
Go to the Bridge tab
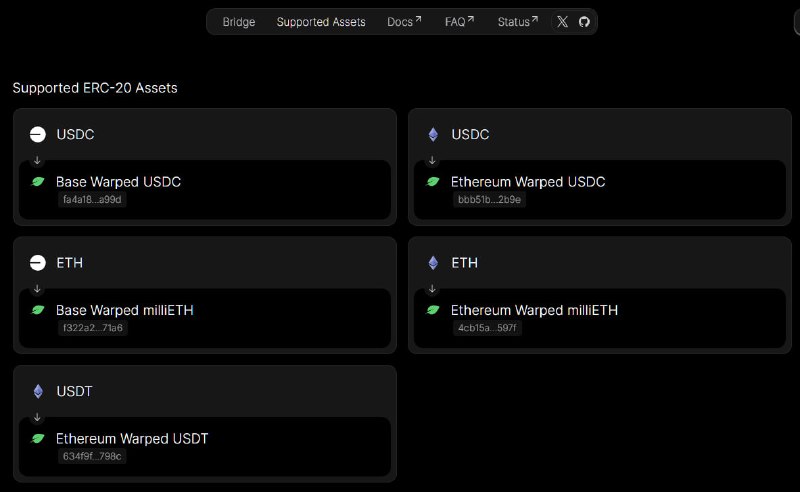(239, 22)
